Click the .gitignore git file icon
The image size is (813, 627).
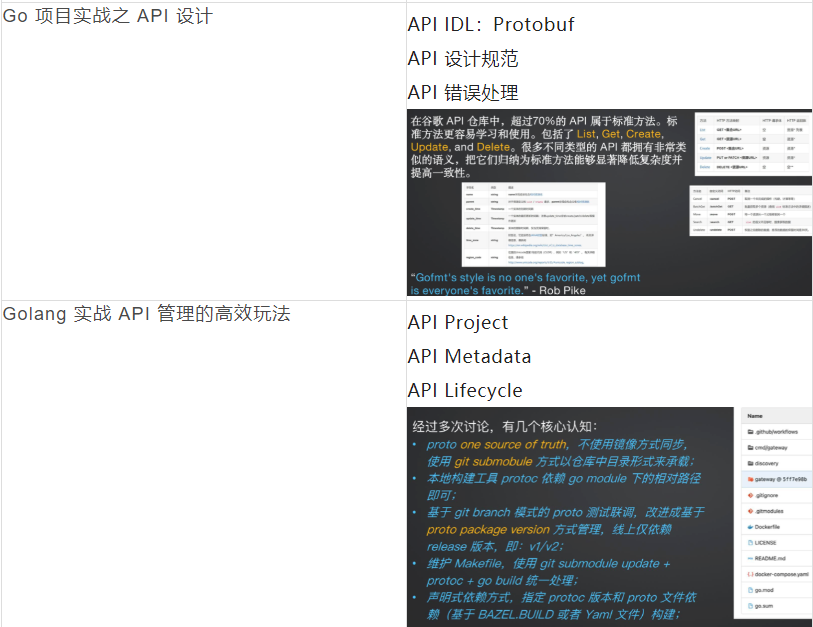[748, 495]
